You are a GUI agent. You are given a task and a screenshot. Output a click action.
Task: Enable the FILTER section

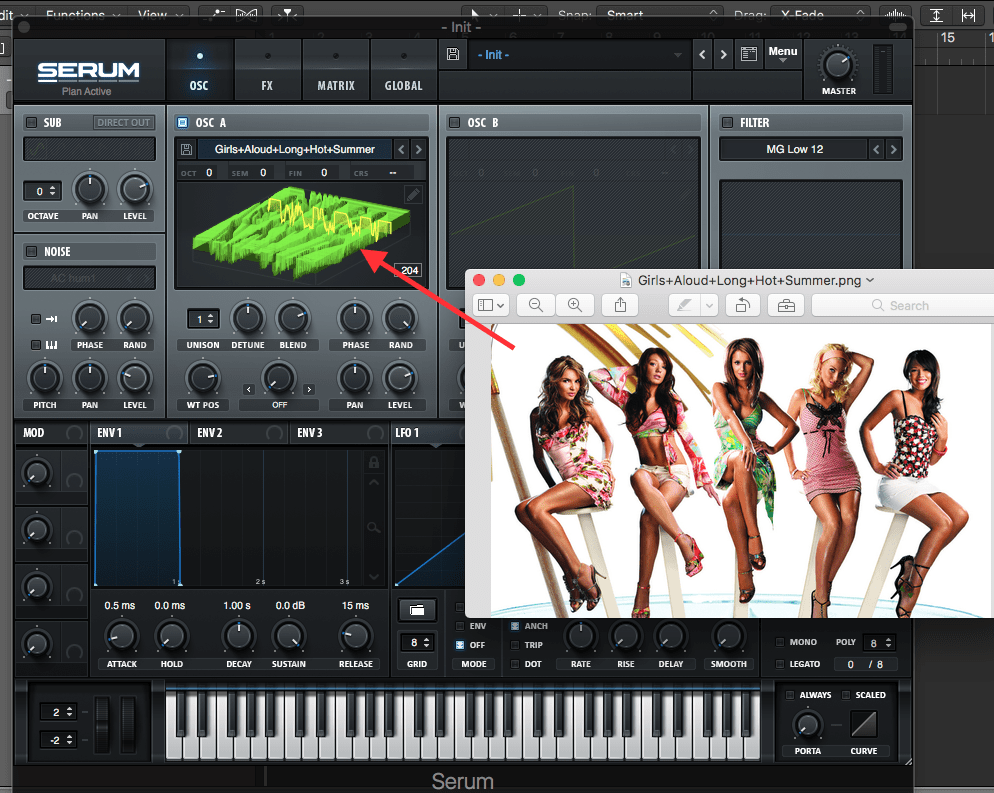[727, 122]
